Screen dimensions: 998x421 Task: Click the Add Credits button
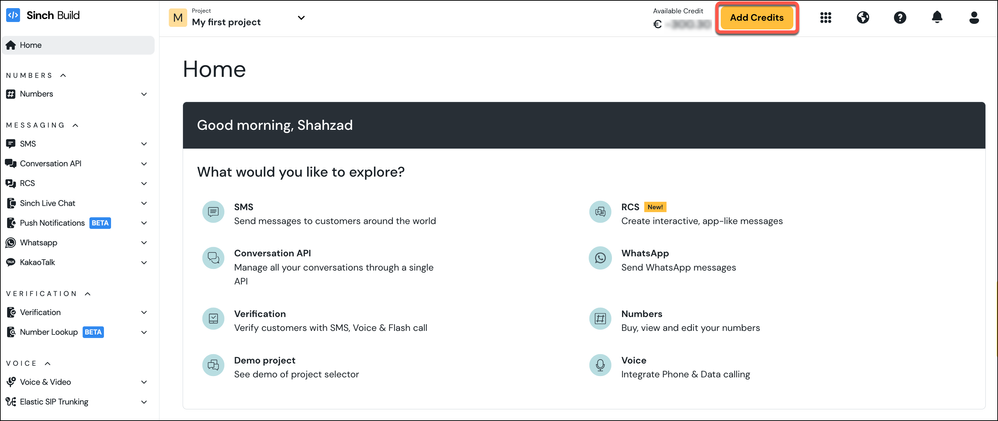(757, 18)
